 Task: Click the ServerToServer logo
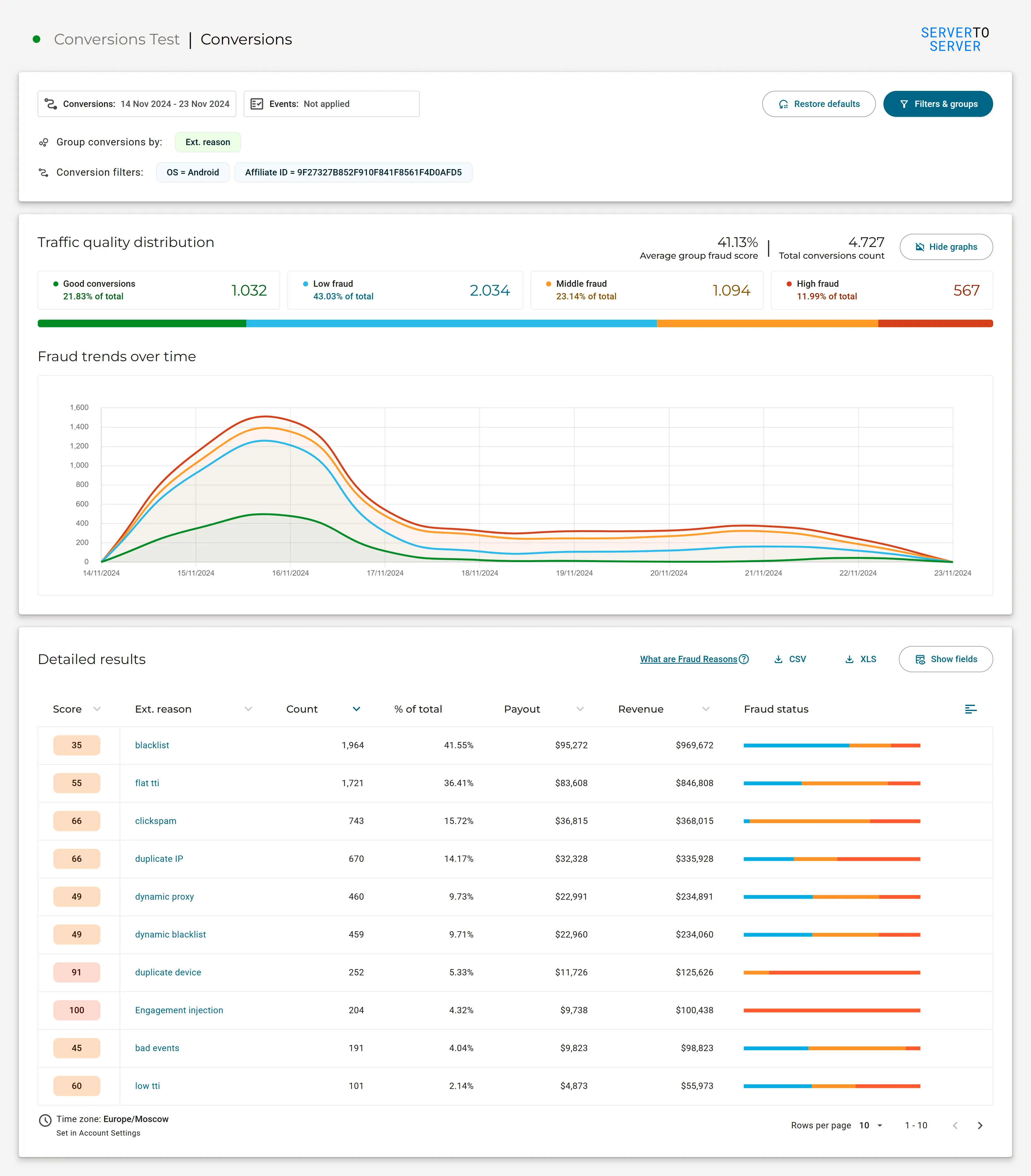pyautogui.click(x=955, y=39)
